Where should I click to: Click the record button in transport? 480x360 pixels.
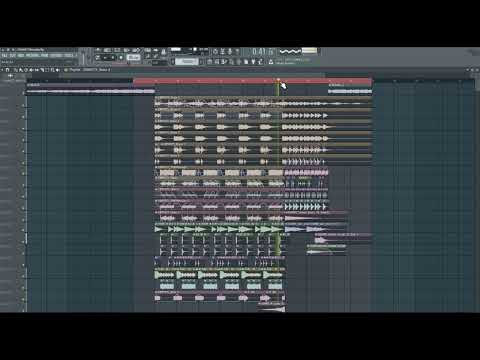point(121,57)
